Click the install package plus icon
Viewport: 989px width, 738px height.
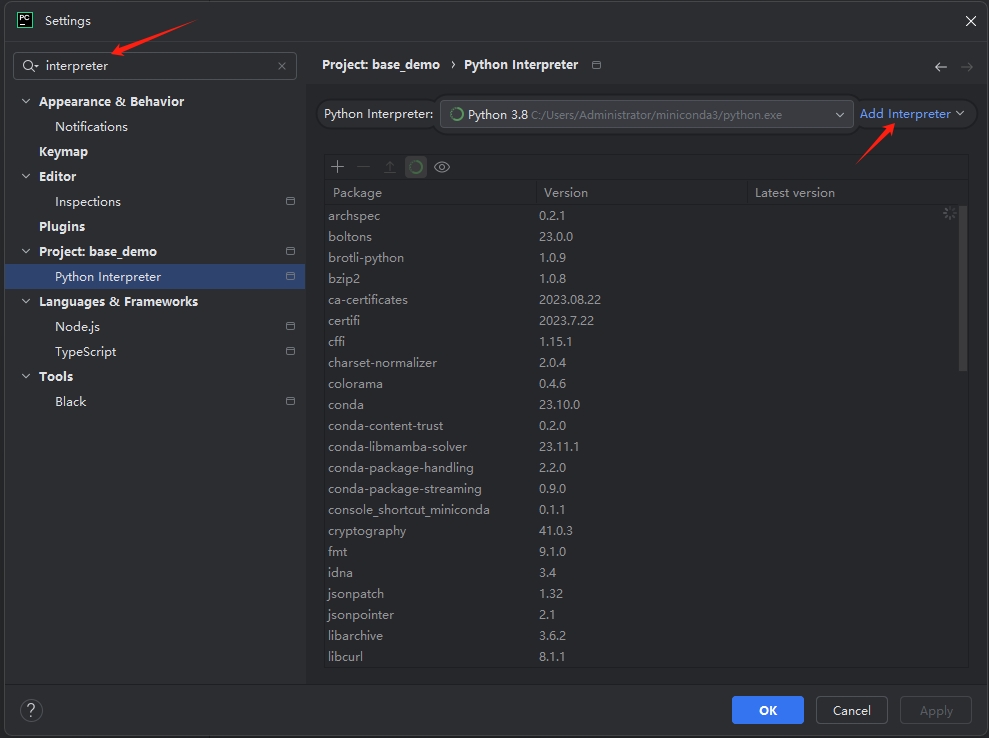click(337, 167)
